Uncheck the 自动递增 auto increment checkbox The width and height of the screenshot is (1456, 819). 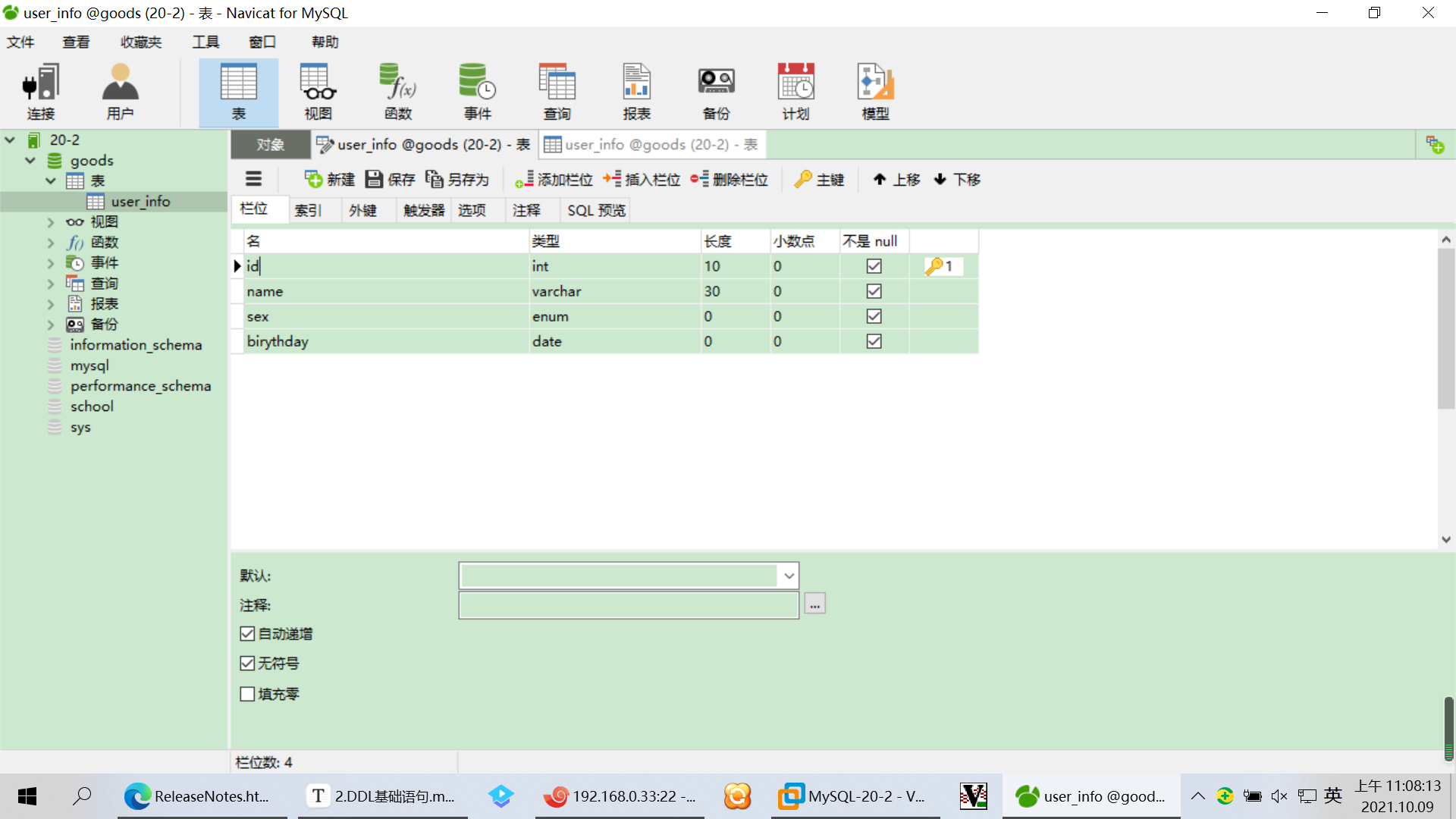(x=247, y=634)
